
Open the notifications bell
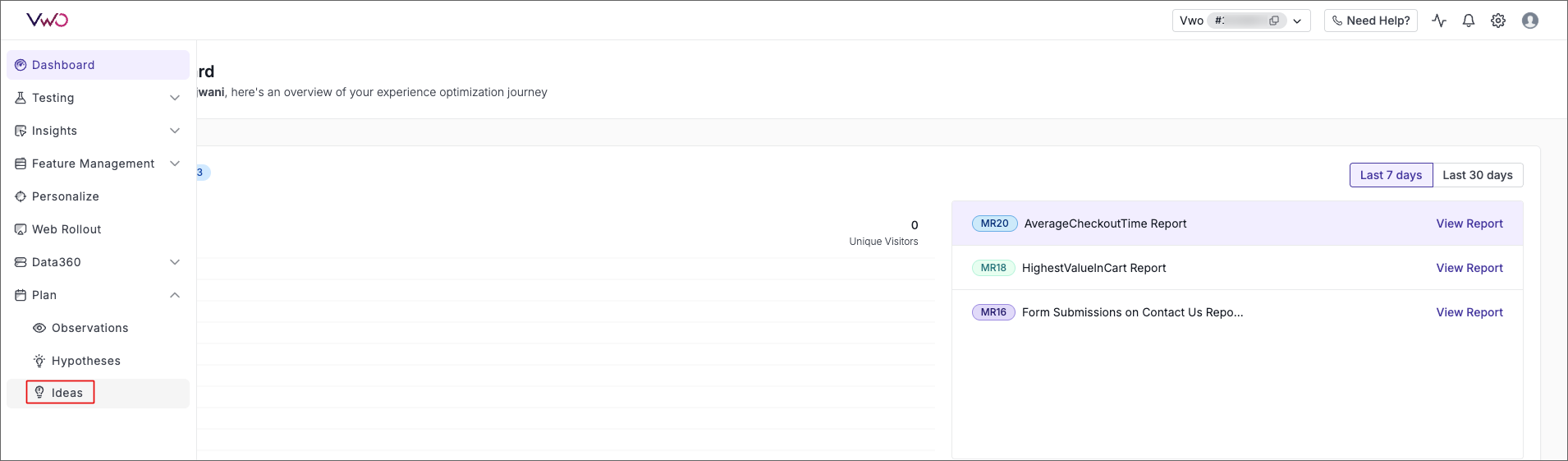[x=1469, y=21]
